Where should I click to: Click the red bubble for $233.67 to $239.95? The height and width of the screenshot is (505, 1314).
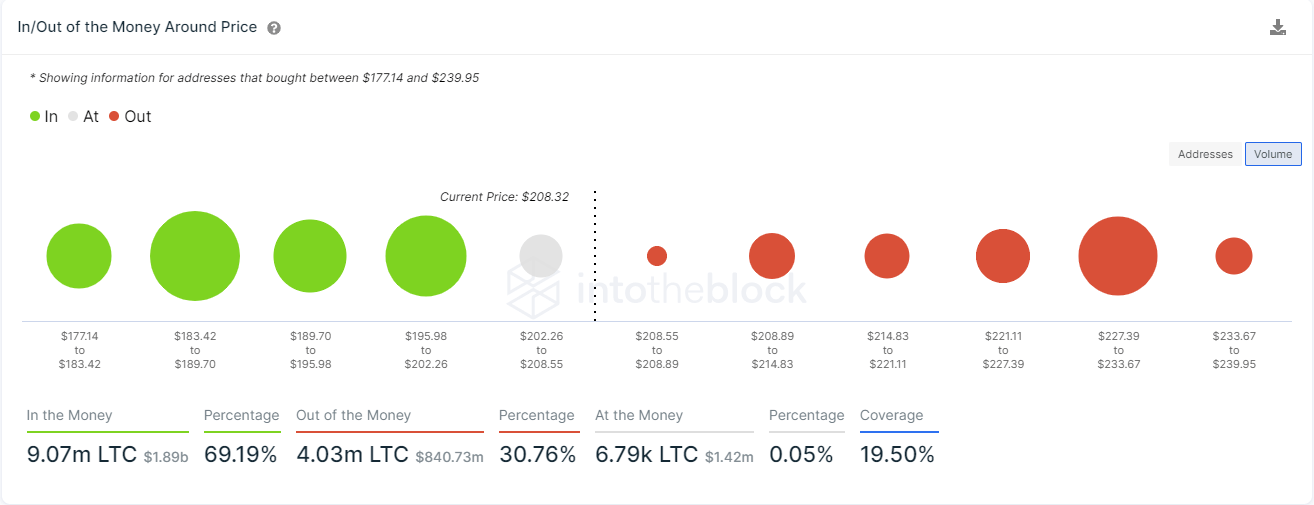(x=1234, y=256)
